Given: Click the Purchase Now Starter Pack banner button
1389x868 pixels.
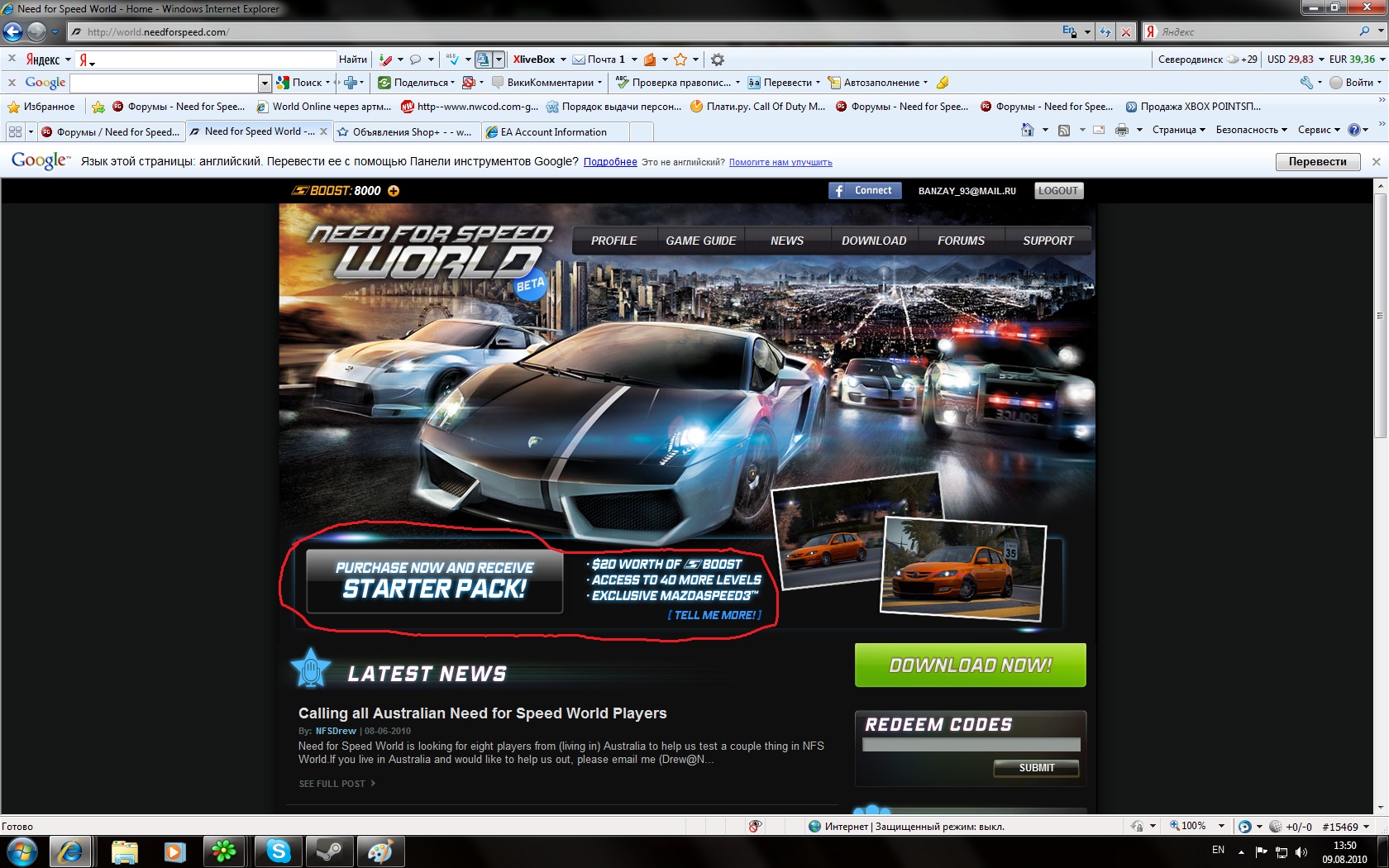Looking at the screenshot, I should point(435,581).
